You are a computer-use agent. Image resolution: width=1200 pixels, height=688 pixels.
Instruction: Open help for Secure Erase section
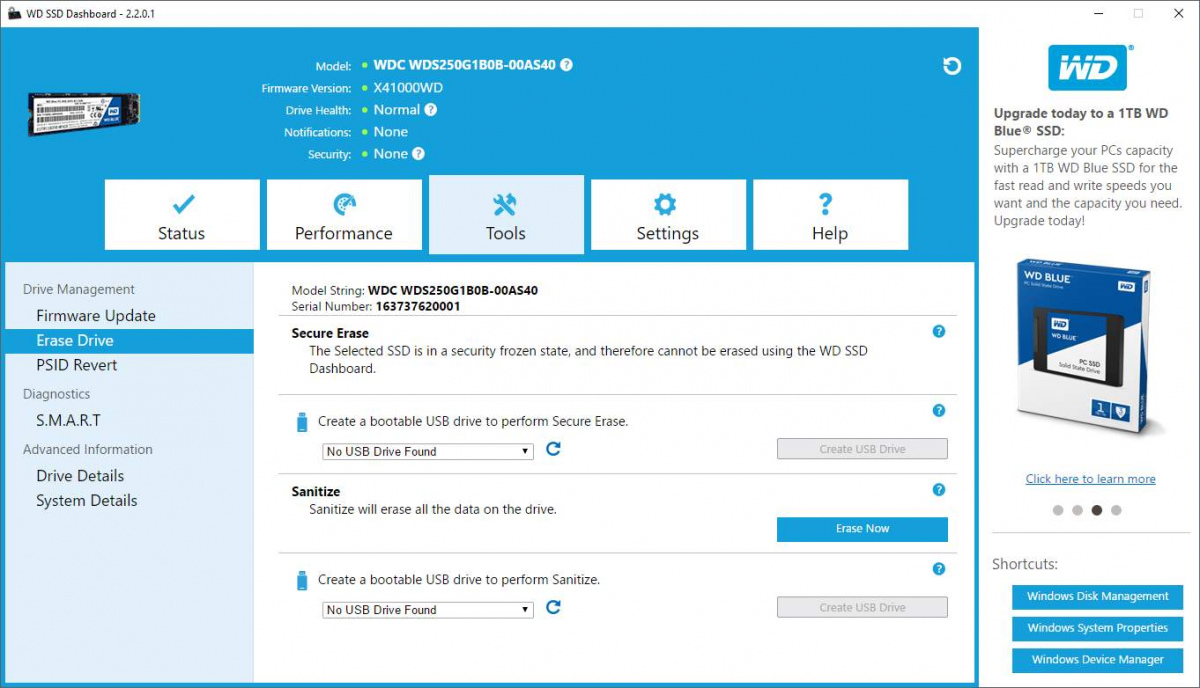tap(939, 331)
